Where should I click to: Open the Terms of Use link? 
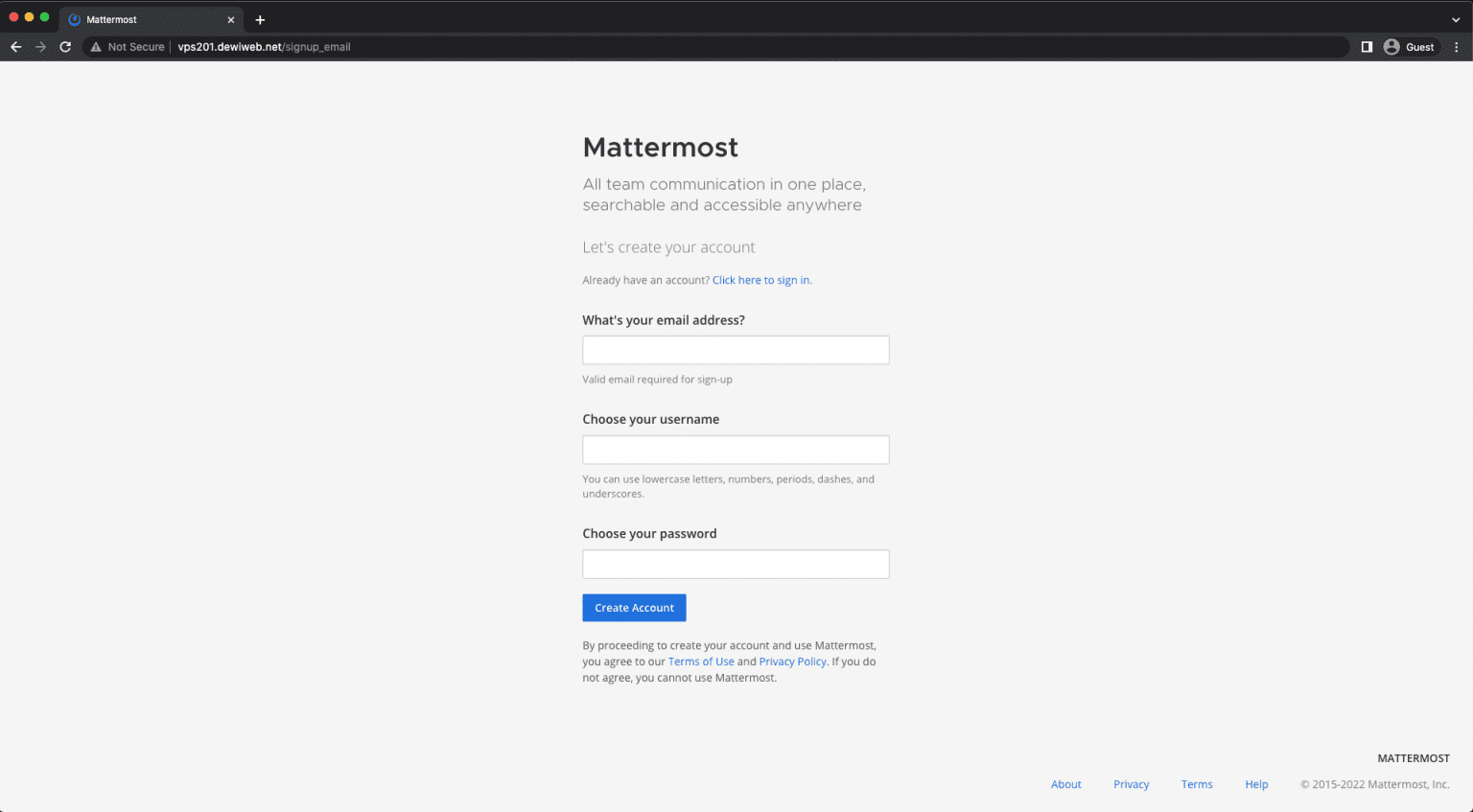(701, 661)
